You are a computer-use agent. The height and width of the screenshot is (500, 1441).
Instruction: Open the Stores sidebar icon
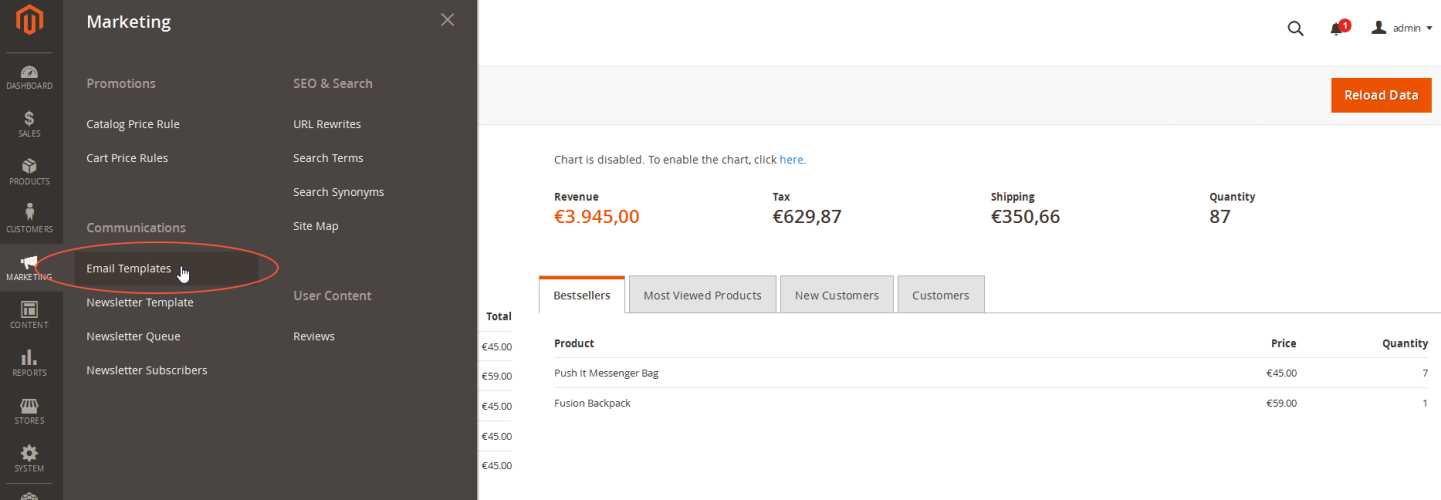pyautogui.click(x=30, y=411)
